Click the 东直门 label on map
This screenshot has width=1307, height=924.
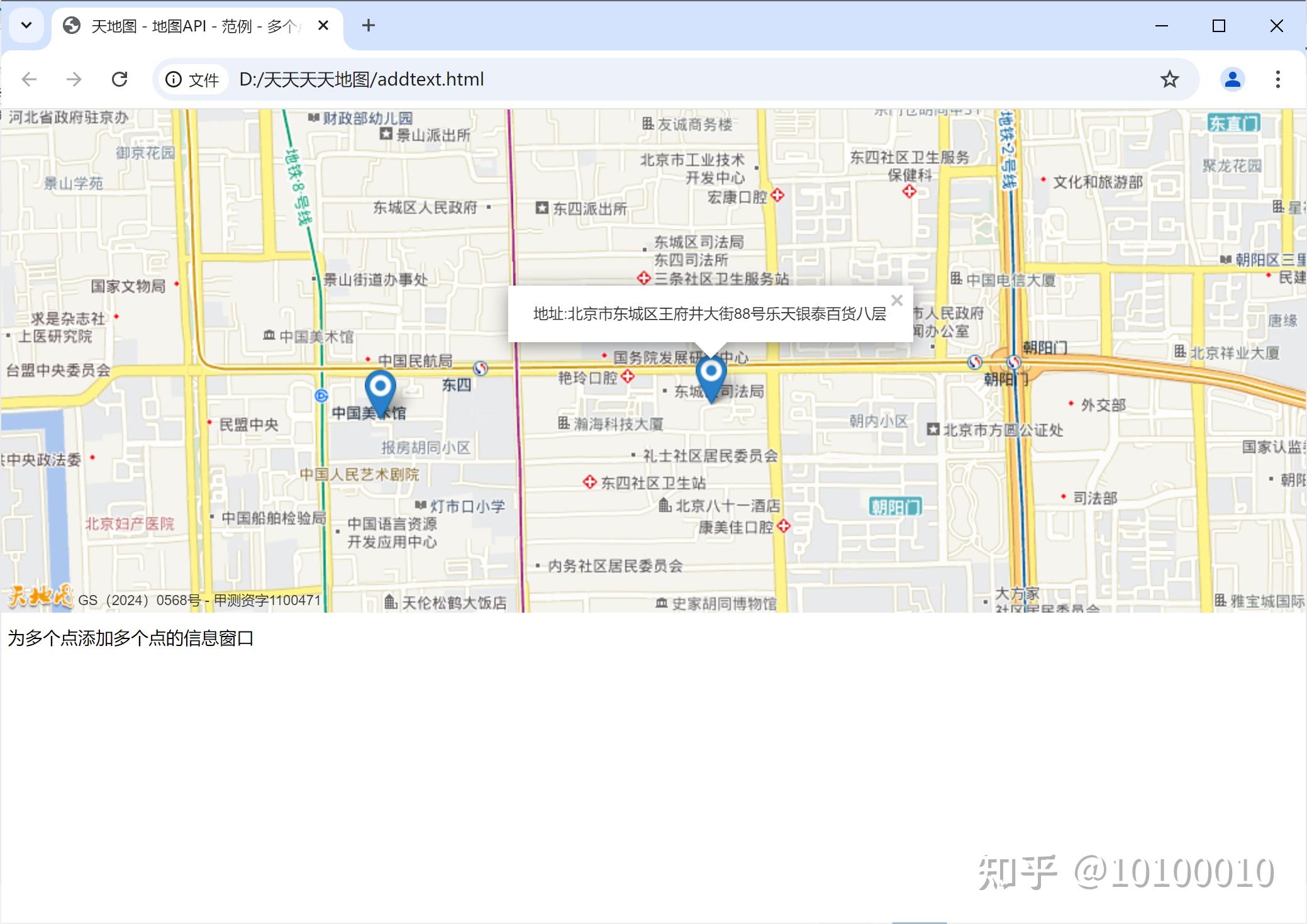pyautogui.click(x=1233, y=123)
